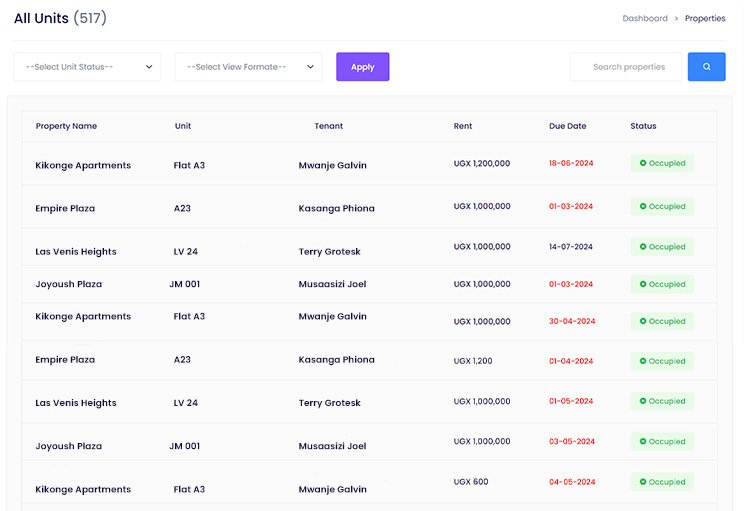Click Occupied badge in the 03-05-2024 row
This screenshot has height=511, width=744.
(x=661, y=441)
